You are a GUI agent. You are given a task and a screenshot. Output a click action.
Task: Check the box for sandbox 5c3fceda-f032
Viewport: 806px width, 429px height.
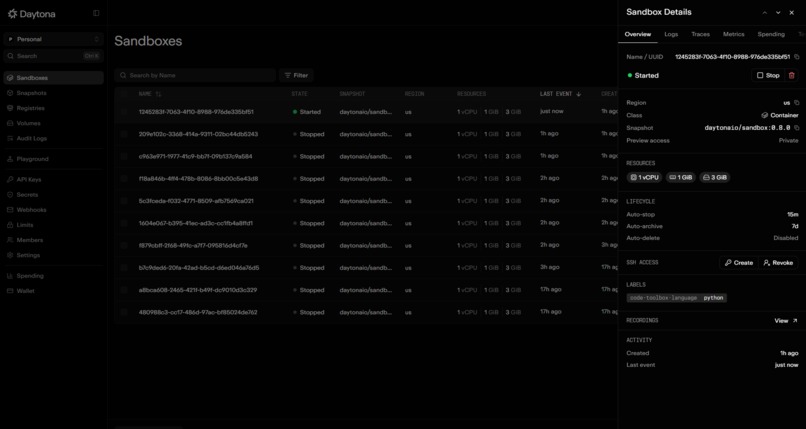[124, 201]
